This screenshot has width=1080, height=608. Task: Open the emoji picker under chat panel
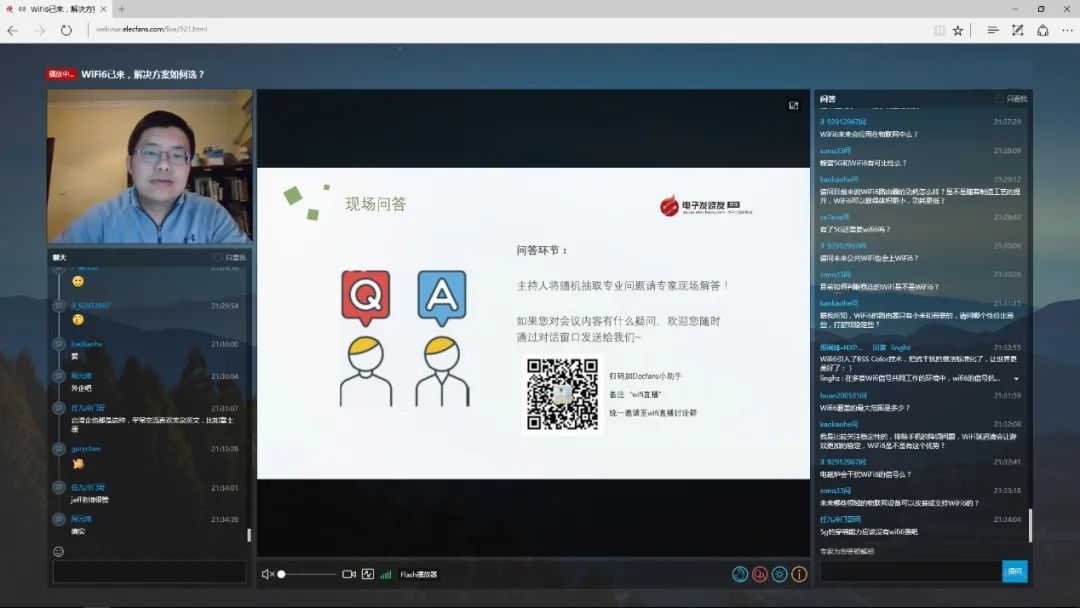click(57, 550)
